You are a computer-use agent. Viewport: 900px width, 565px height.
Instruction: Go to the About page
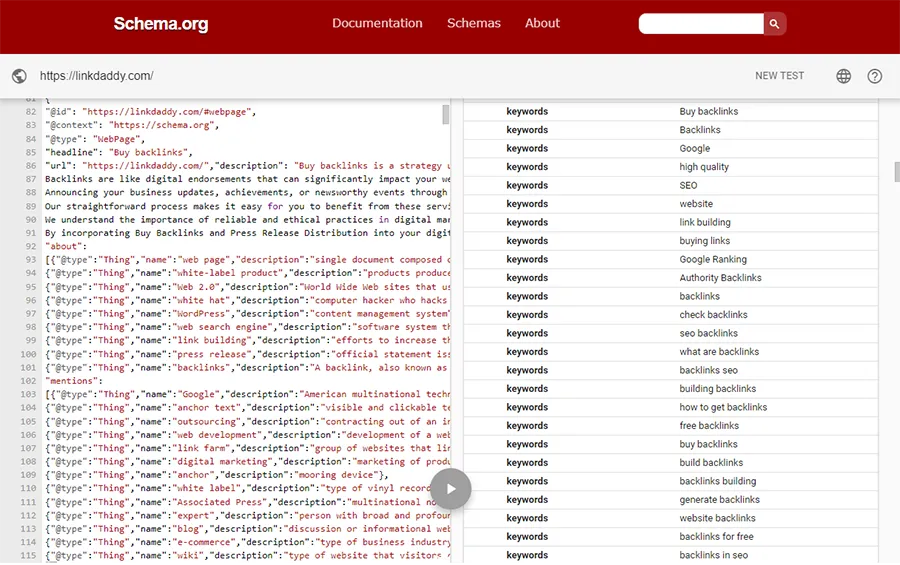pos(542,24)
